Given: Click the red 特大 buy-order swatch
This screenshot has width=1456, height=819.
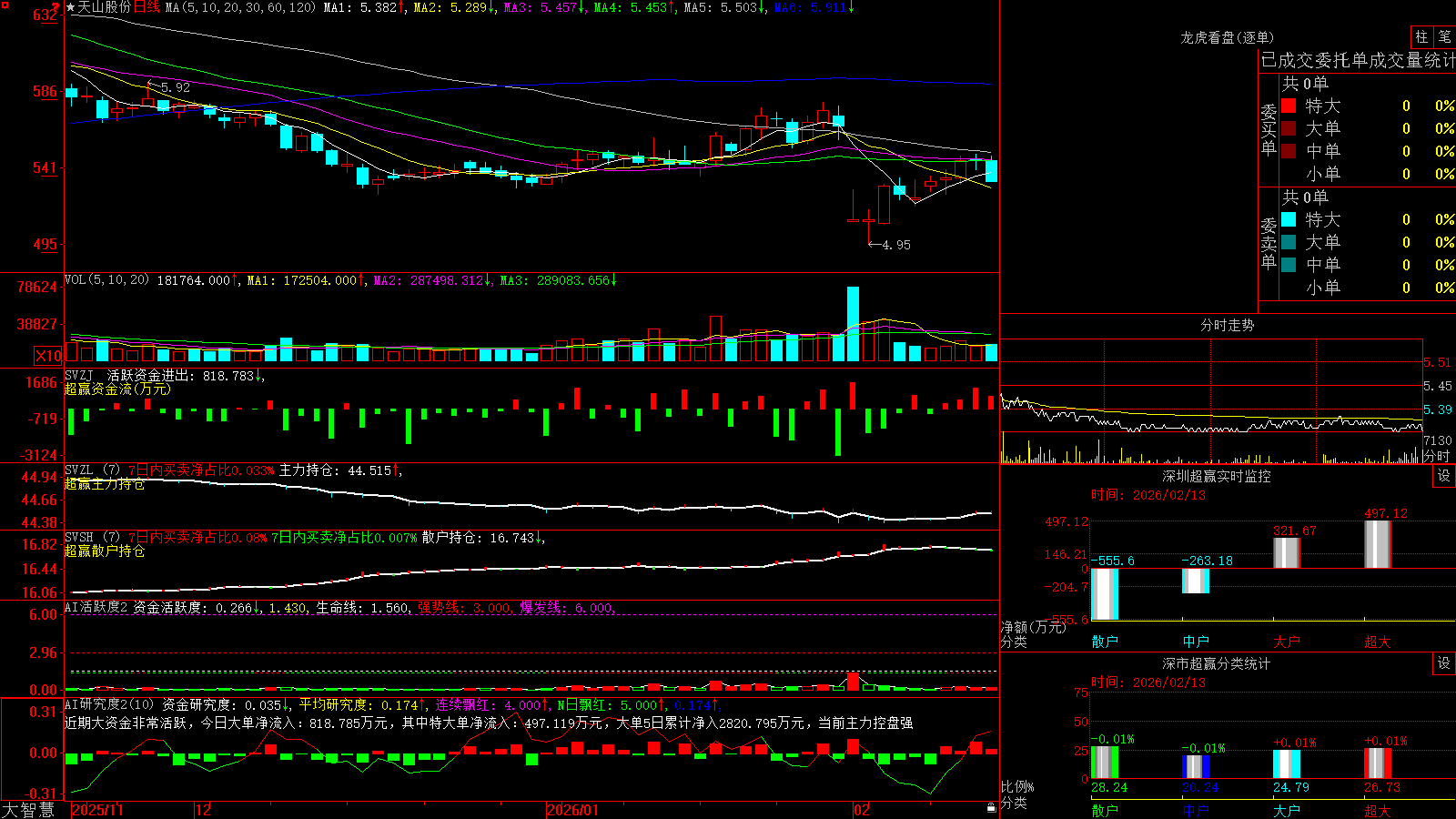Looking at the screenshot, I should (1289, 106).
